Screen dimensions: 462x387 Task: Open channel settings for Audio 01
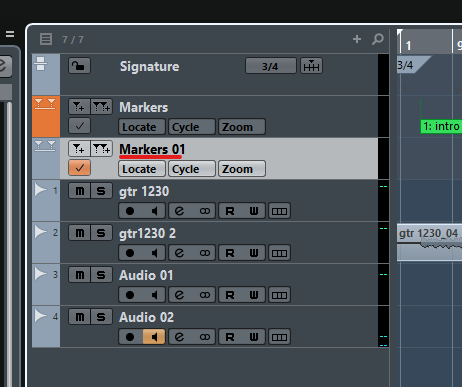(179, 295)
